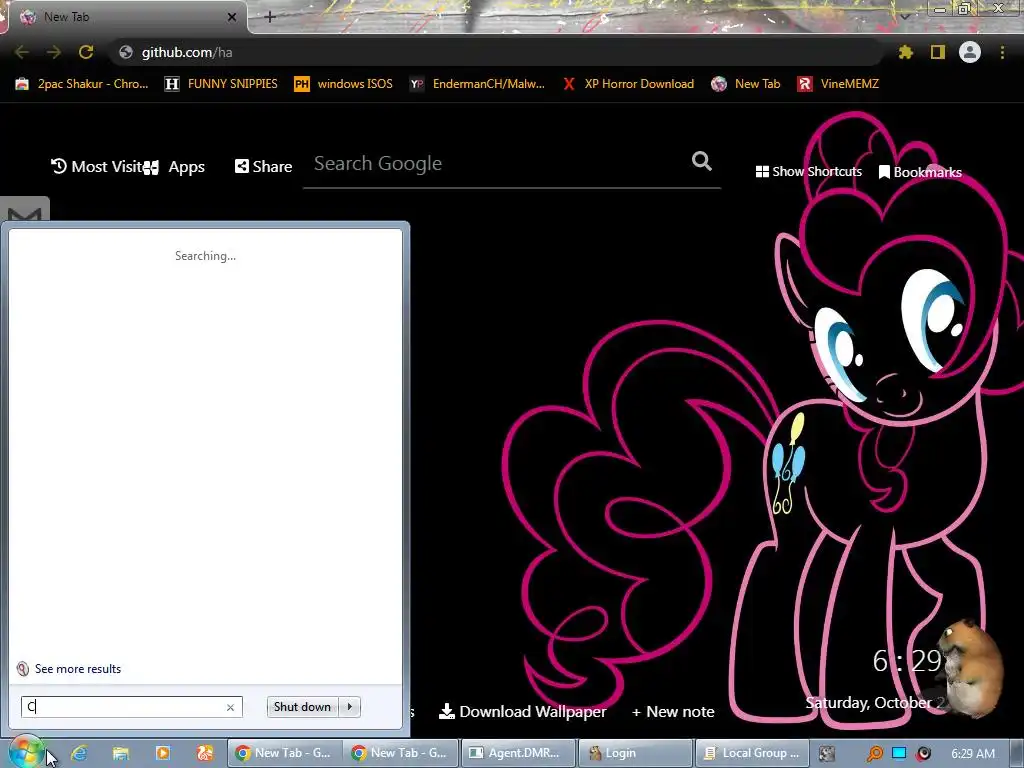Viewport: 1024px width, 768px height.
Task: Click the gray taskbar icon after Local Group
Action: (x=827, y=754)
